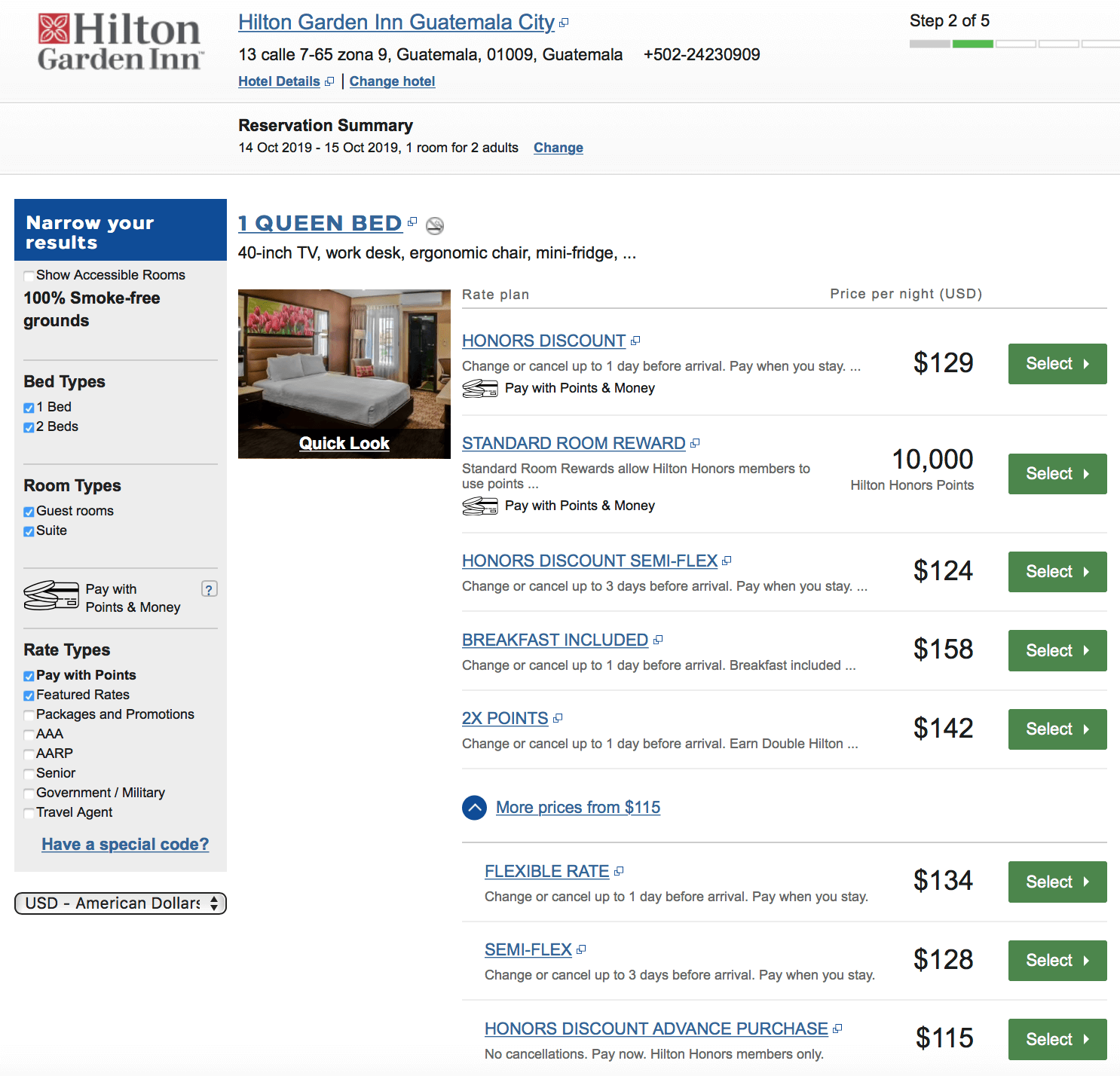Enable the Show Accessible Rooms checkbox

click(x=29, y=275)
